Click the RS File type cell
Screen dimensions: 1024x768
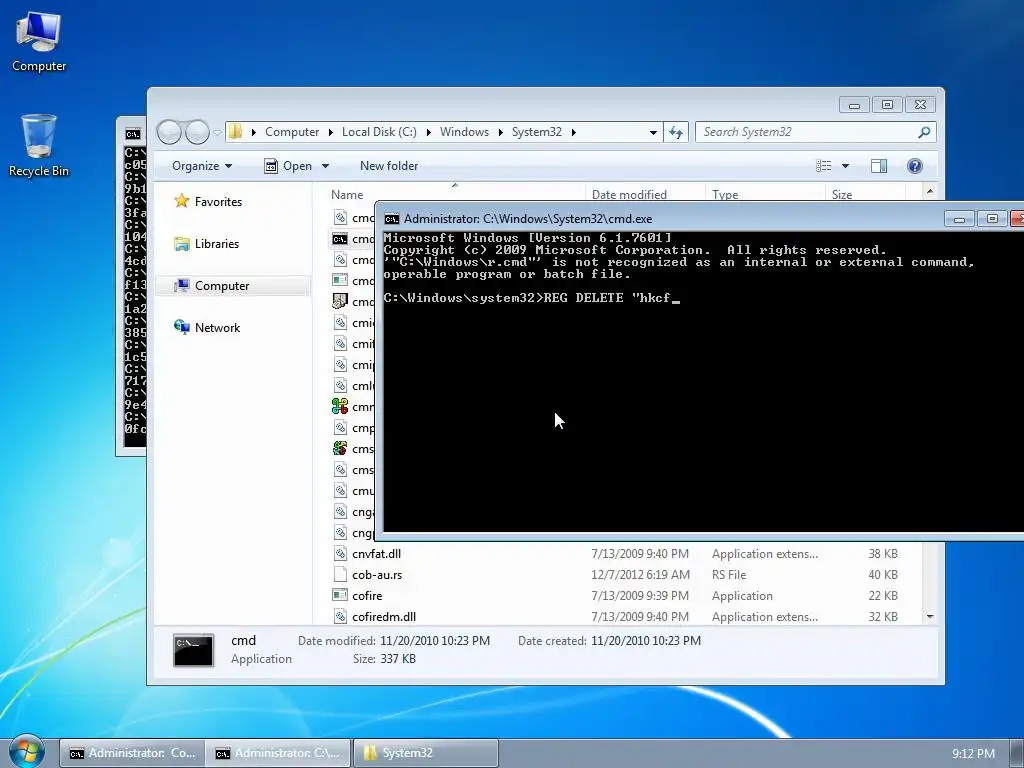pyautogui.click(x=729, y=575)
